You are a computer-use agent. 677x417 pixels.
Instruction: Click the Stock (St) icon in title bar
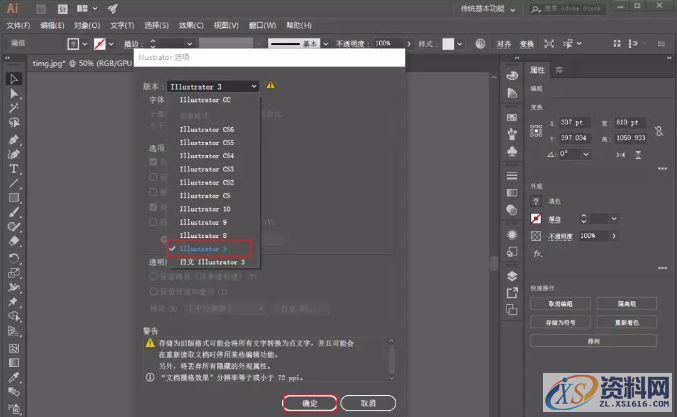[x=63, y=9]
